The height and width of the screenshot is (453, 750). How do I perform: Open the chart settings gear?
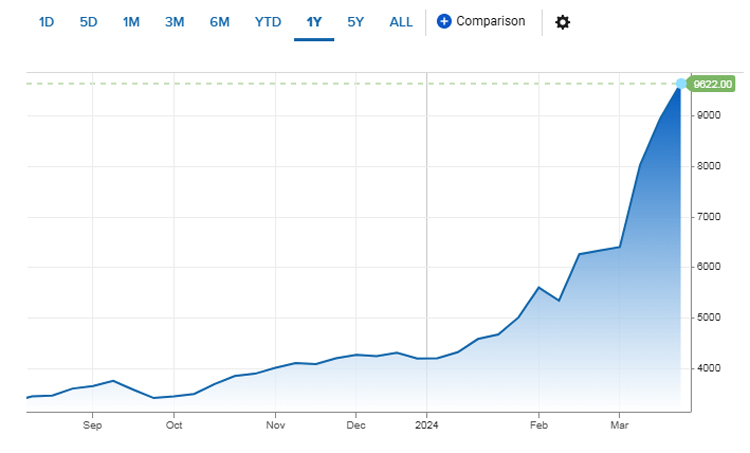(x=563, y=22)
